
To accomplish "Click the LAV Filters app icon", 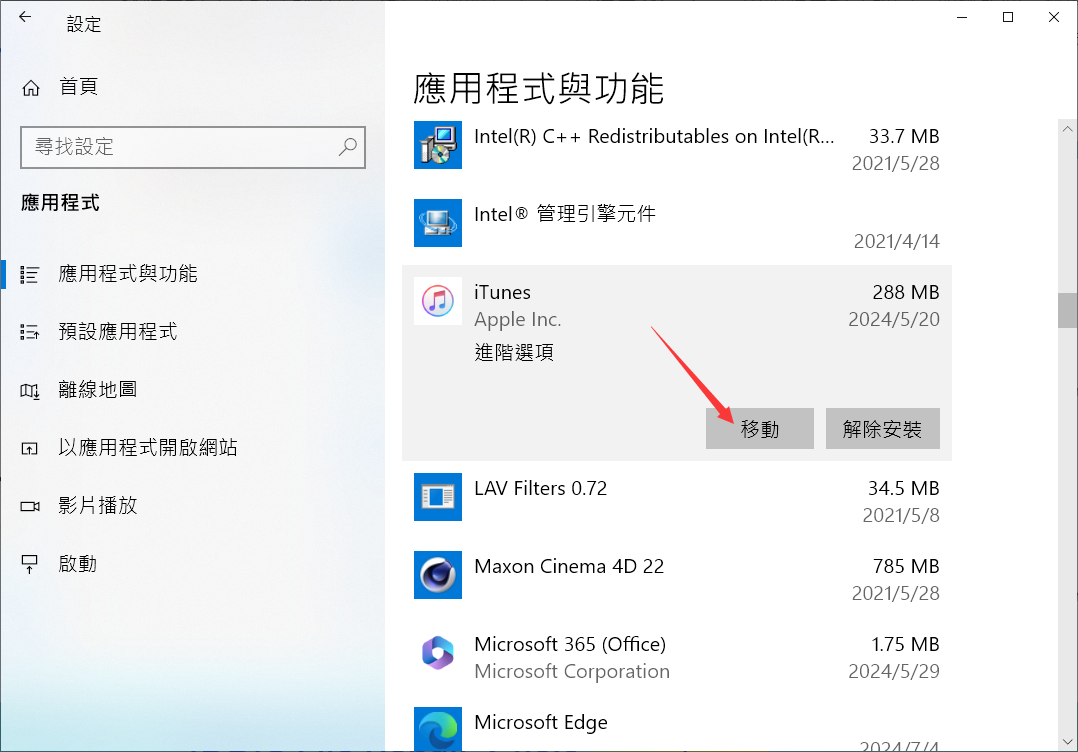I will pos(438,497).
